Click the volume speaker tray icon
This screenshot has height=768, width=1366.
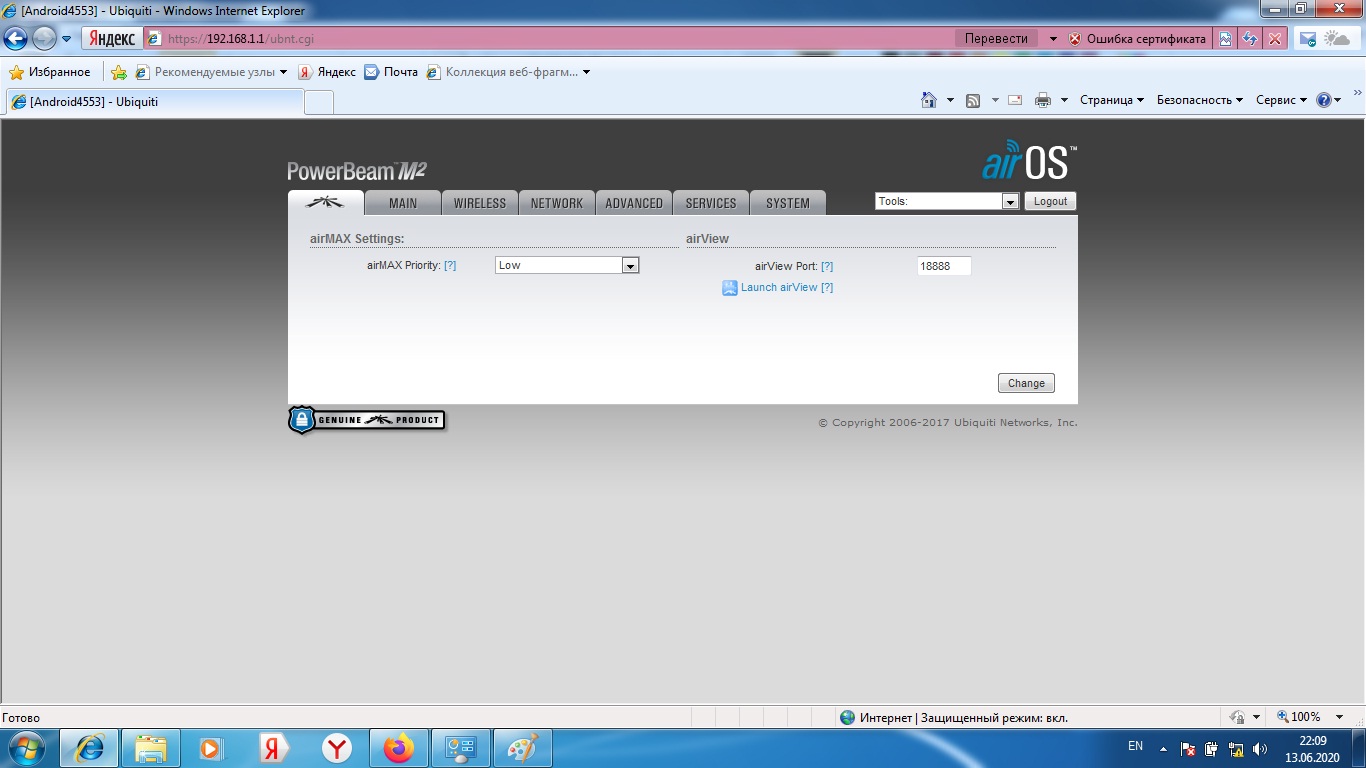click(1259, 748)
